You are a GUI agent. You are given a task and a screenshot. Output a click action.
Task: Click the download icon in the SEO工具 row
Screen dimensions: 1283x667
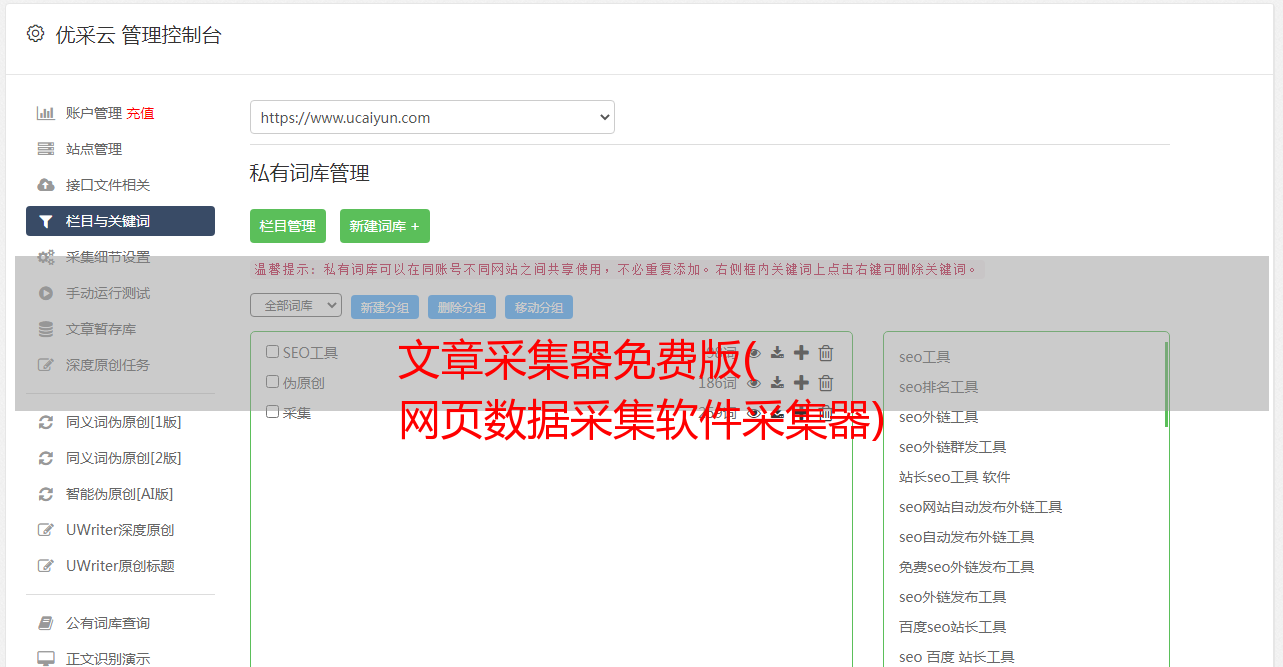tap(777, 353)
